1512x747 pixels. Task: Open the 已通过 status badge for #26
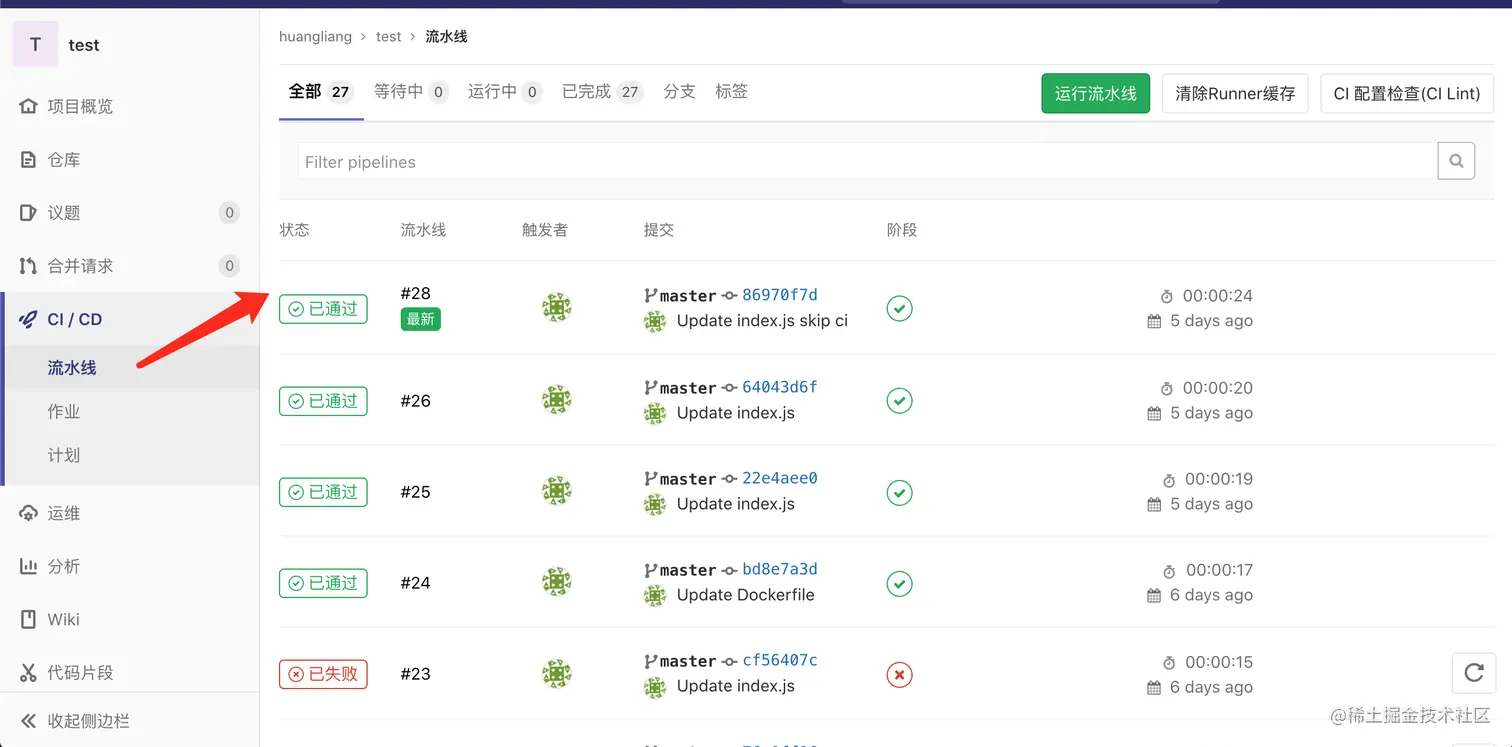tap(323, 401)
